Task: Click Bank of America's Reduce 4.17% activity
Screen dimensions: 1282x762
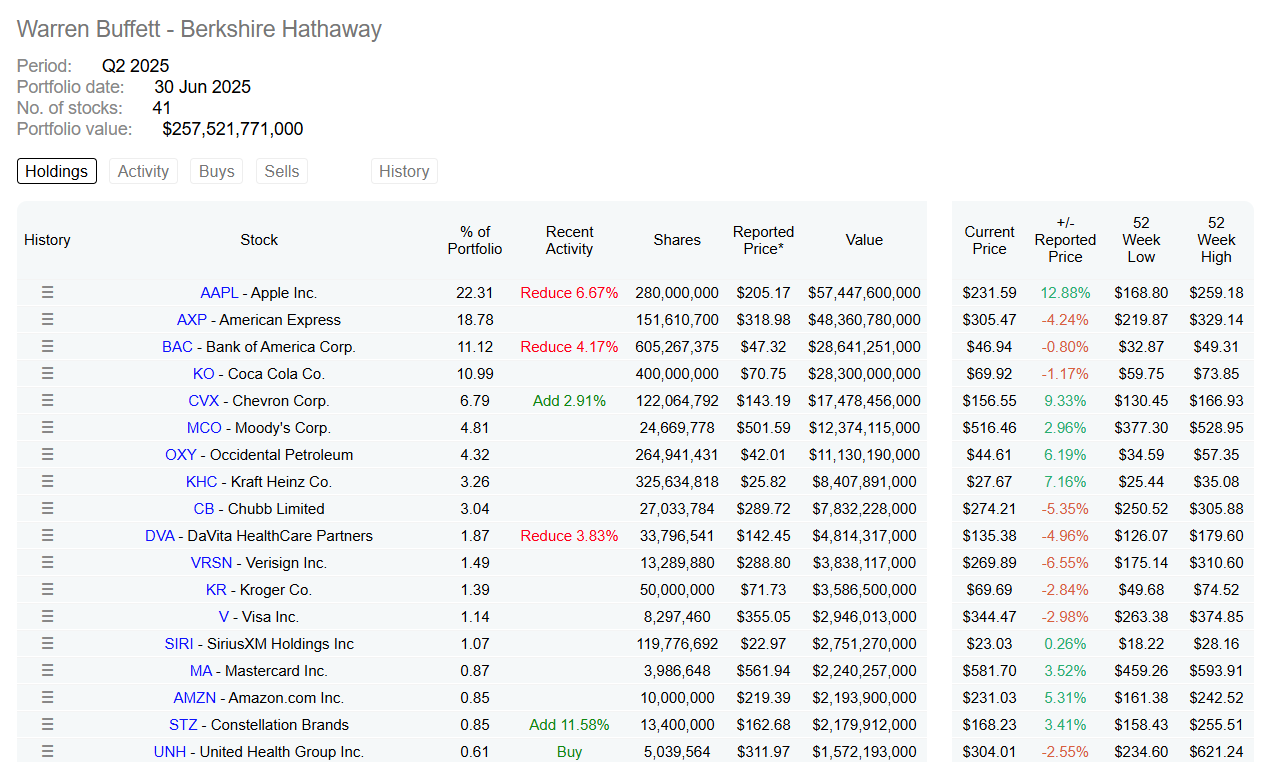Action: pos(569,347)
